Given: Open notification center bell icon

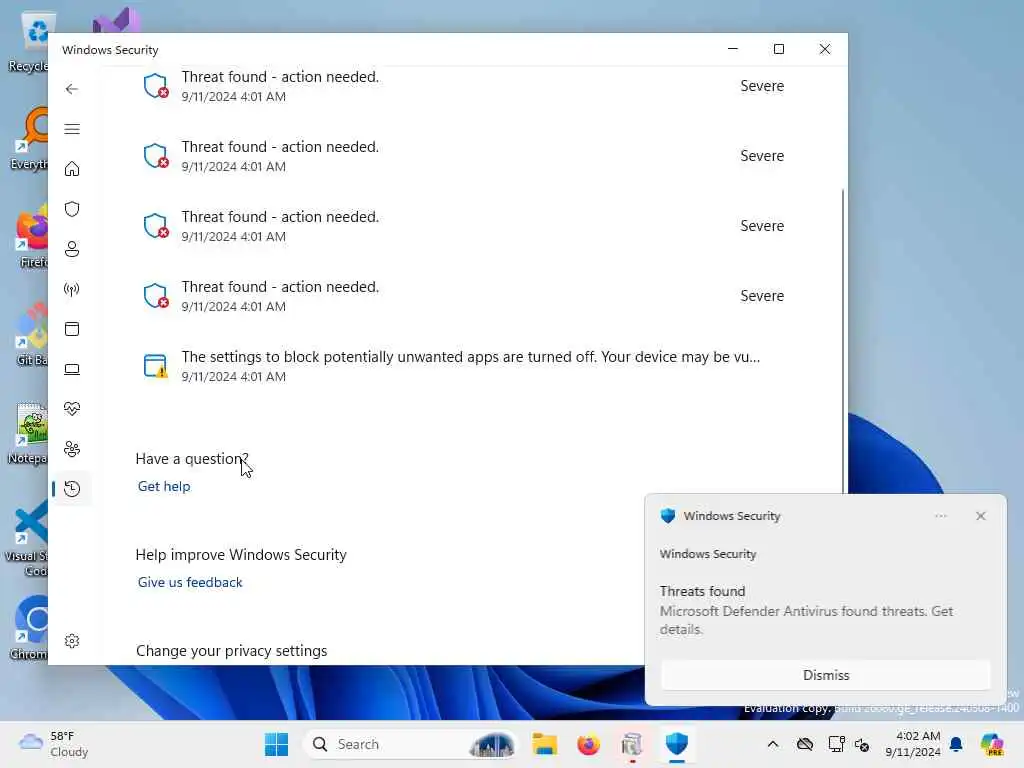Looking at the screenshot, I should 956,744.
